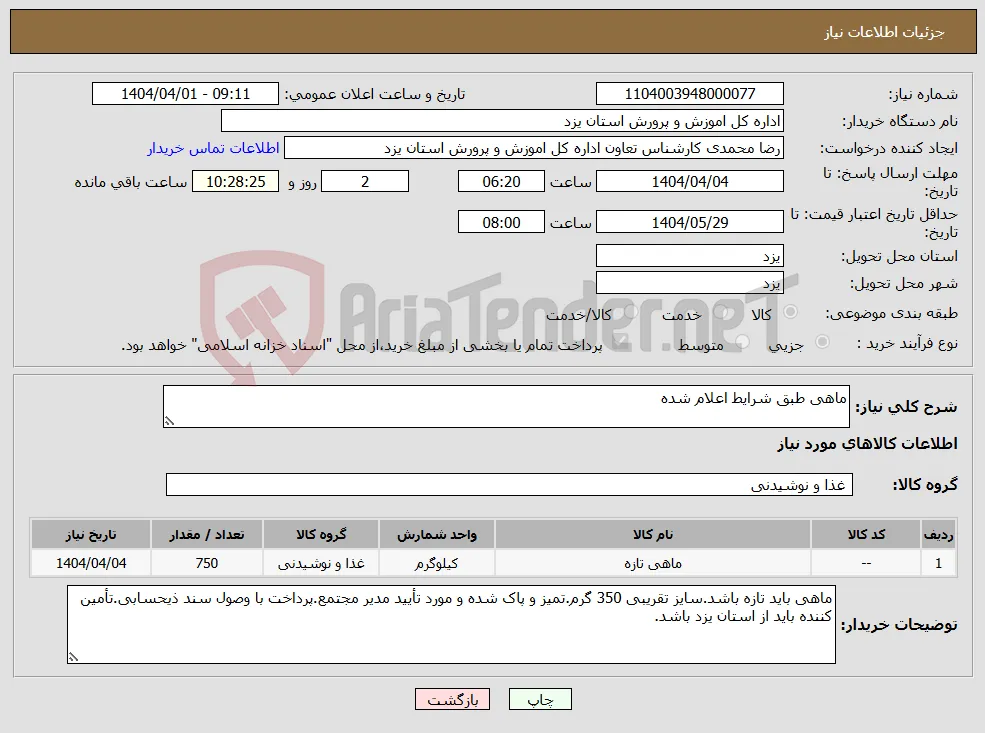Image resolution: width=985 pixels, height=733 pixels.
Task: Click the چاپ print button
Action: tap(540, 699)
